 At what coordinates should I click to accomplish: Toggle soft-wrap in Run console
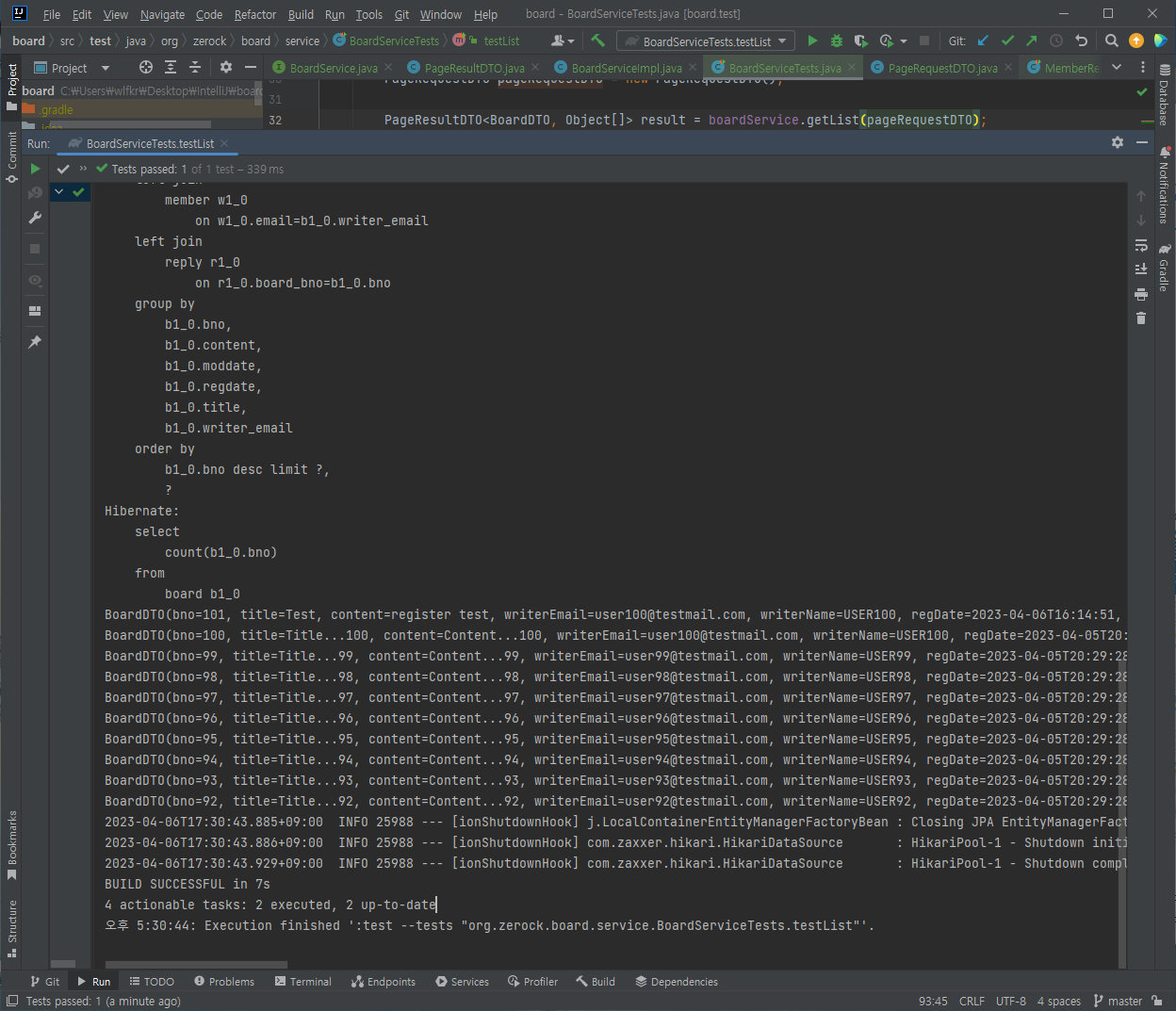tap(1141, 245)
